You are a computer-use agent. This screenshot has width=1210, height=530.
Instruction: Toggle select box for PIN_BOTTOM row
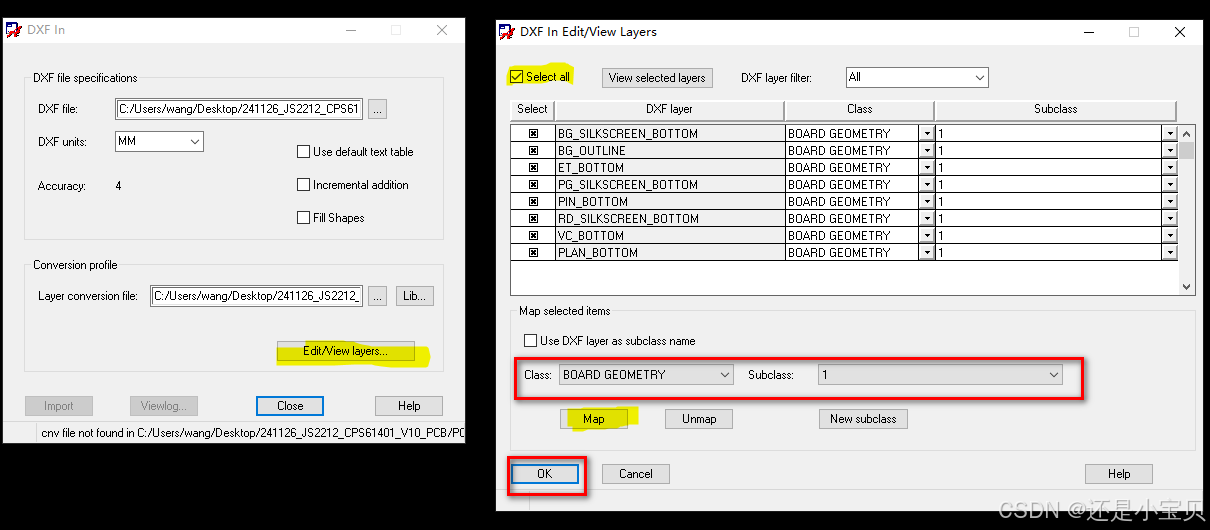532,202
